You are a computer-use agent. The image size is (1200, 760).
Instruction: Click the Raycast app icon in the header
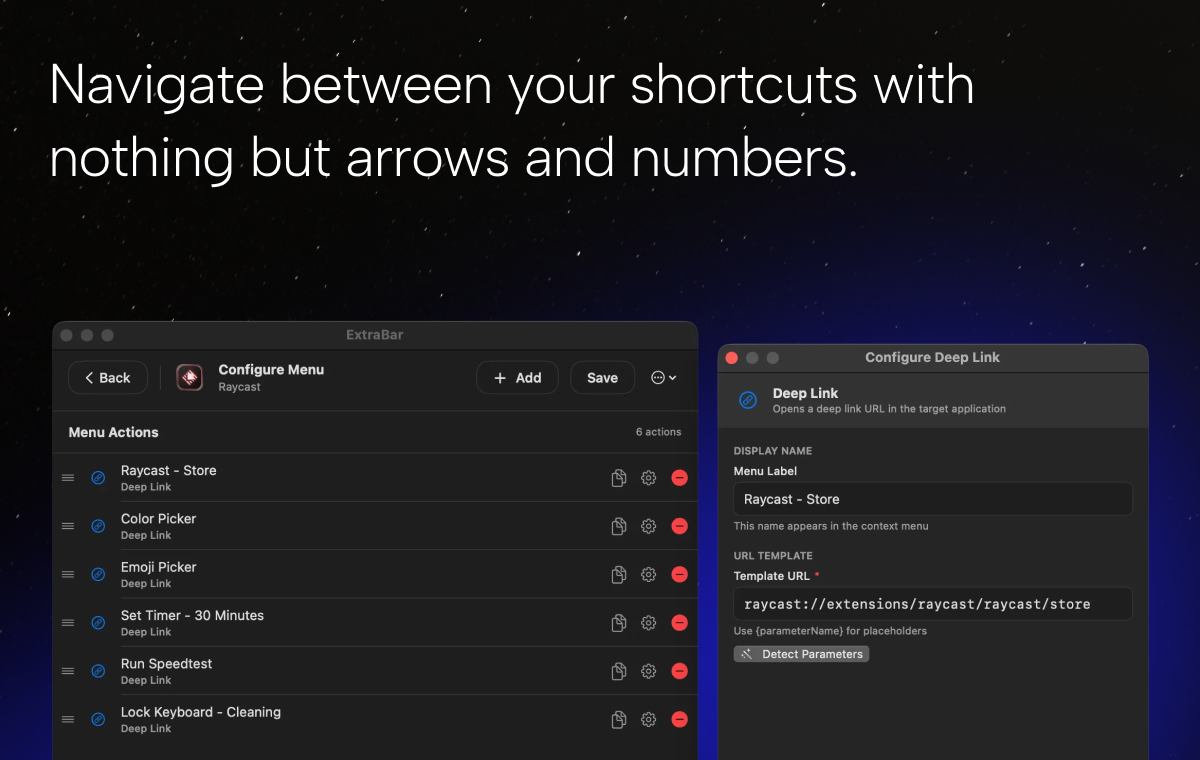click(x=189, y=377)
